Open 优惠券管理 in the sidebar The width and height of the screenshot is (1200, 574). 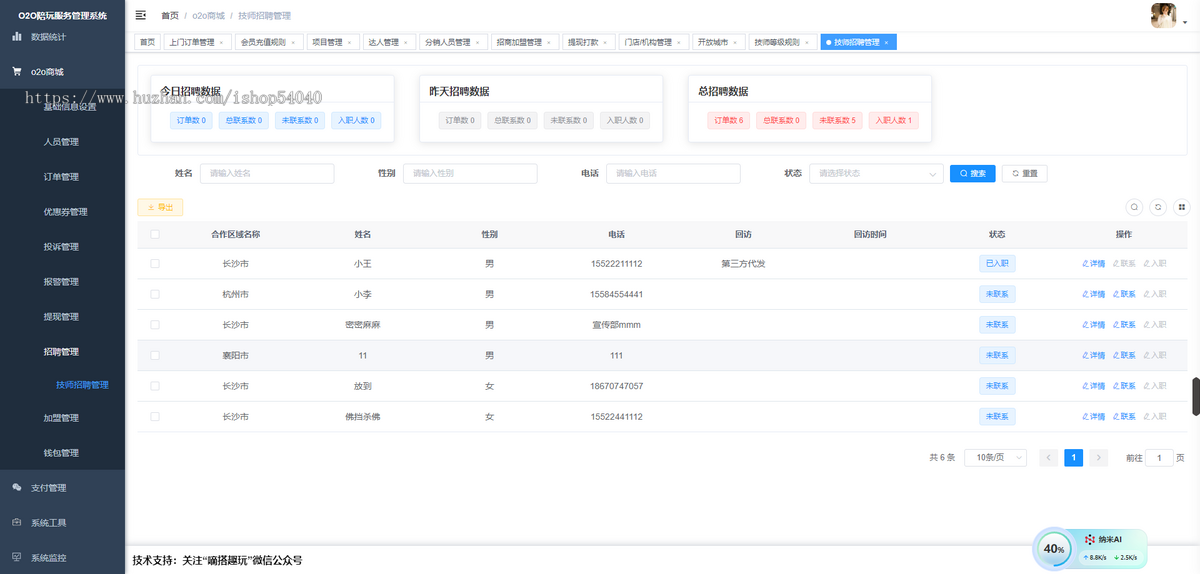click(66, 212)
